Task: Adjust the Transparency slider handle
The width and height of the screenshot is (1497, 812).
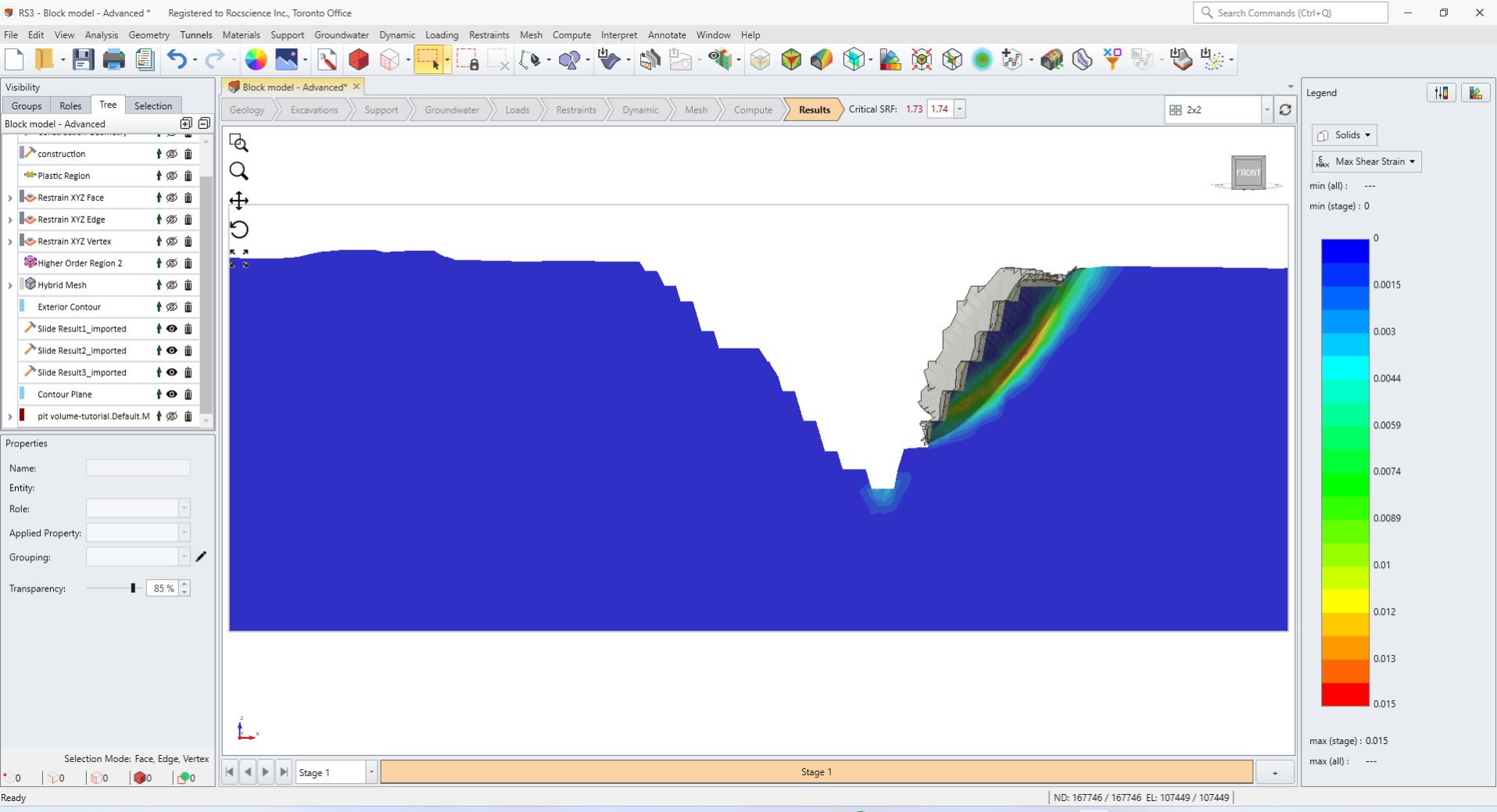Action: pos(133,588)
